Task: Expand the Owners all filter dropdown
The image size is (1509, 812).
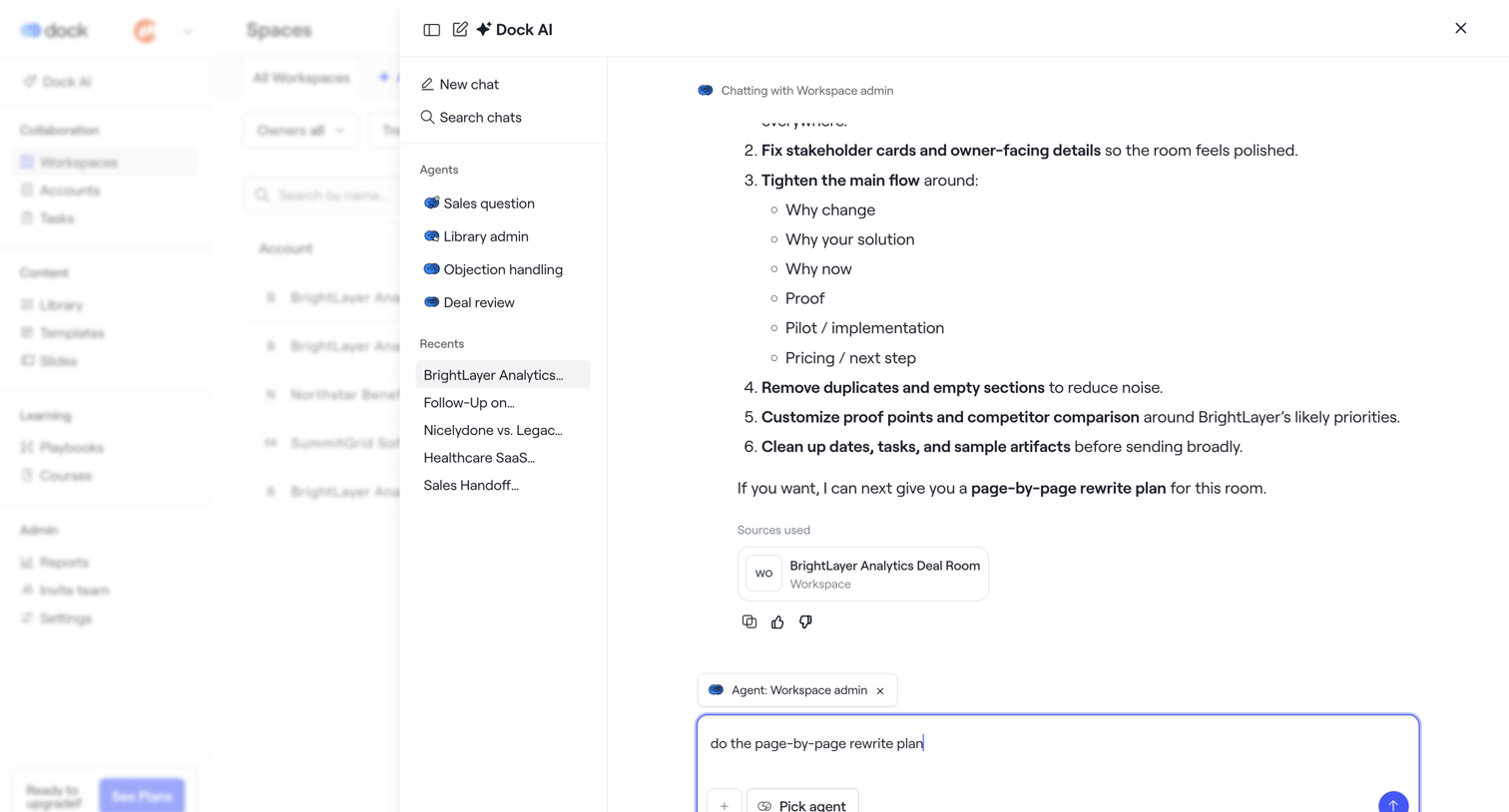Action: [300, 131]
